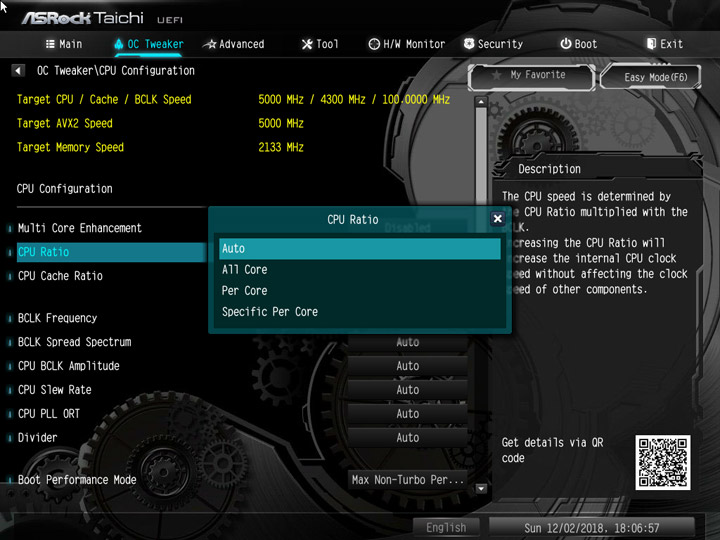Image resolution: width=720 pixels, height=540 pixels.
Task: Switch to the OC Tweaker tab
Action: pos(149,44)
